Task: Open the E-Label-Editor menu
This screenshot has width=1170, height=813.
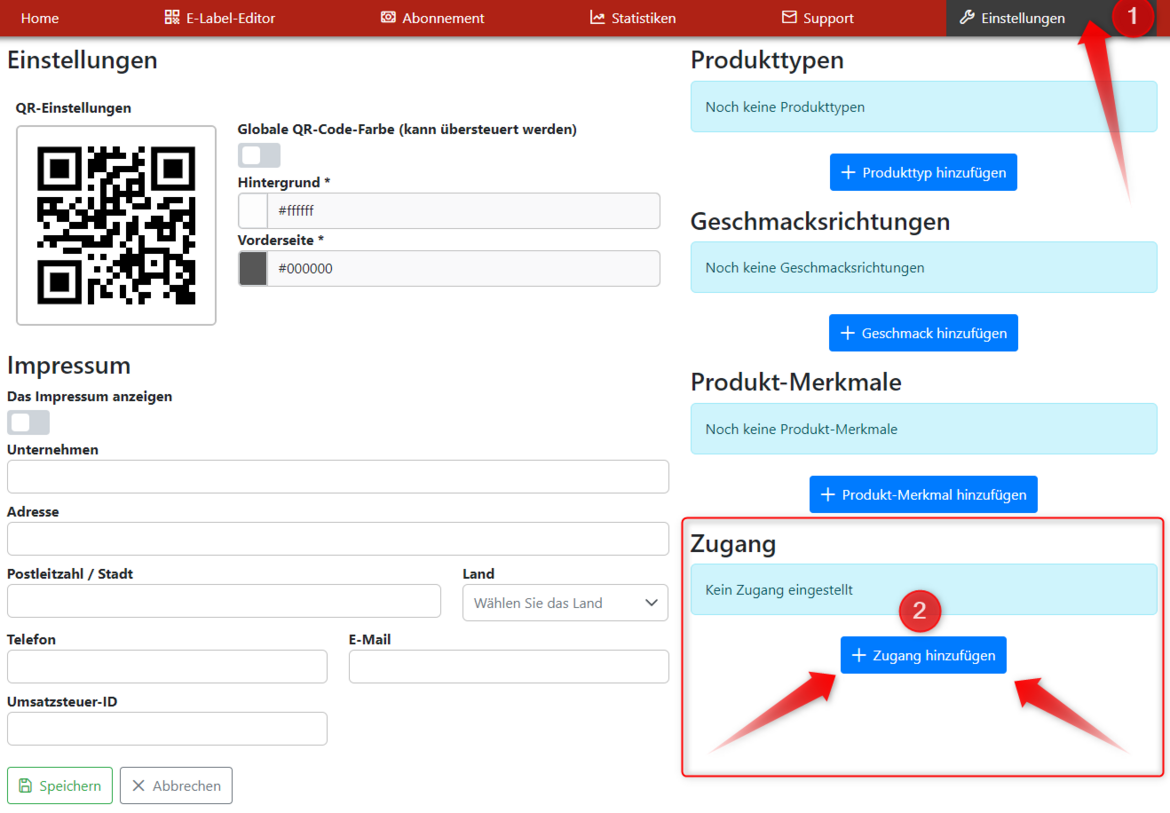Action: click(219, 18)
